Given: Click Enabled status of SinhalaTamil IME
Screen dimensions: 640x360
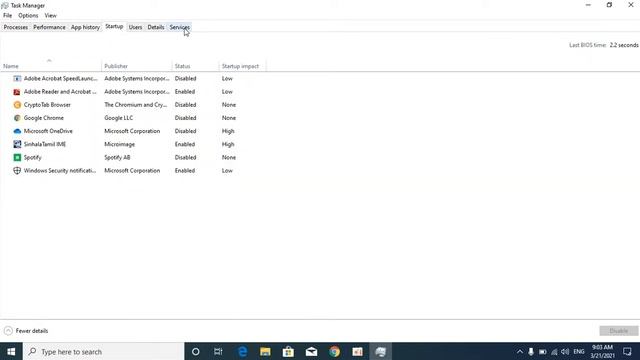Looking at the screenshot, I should tap(185, 144).
